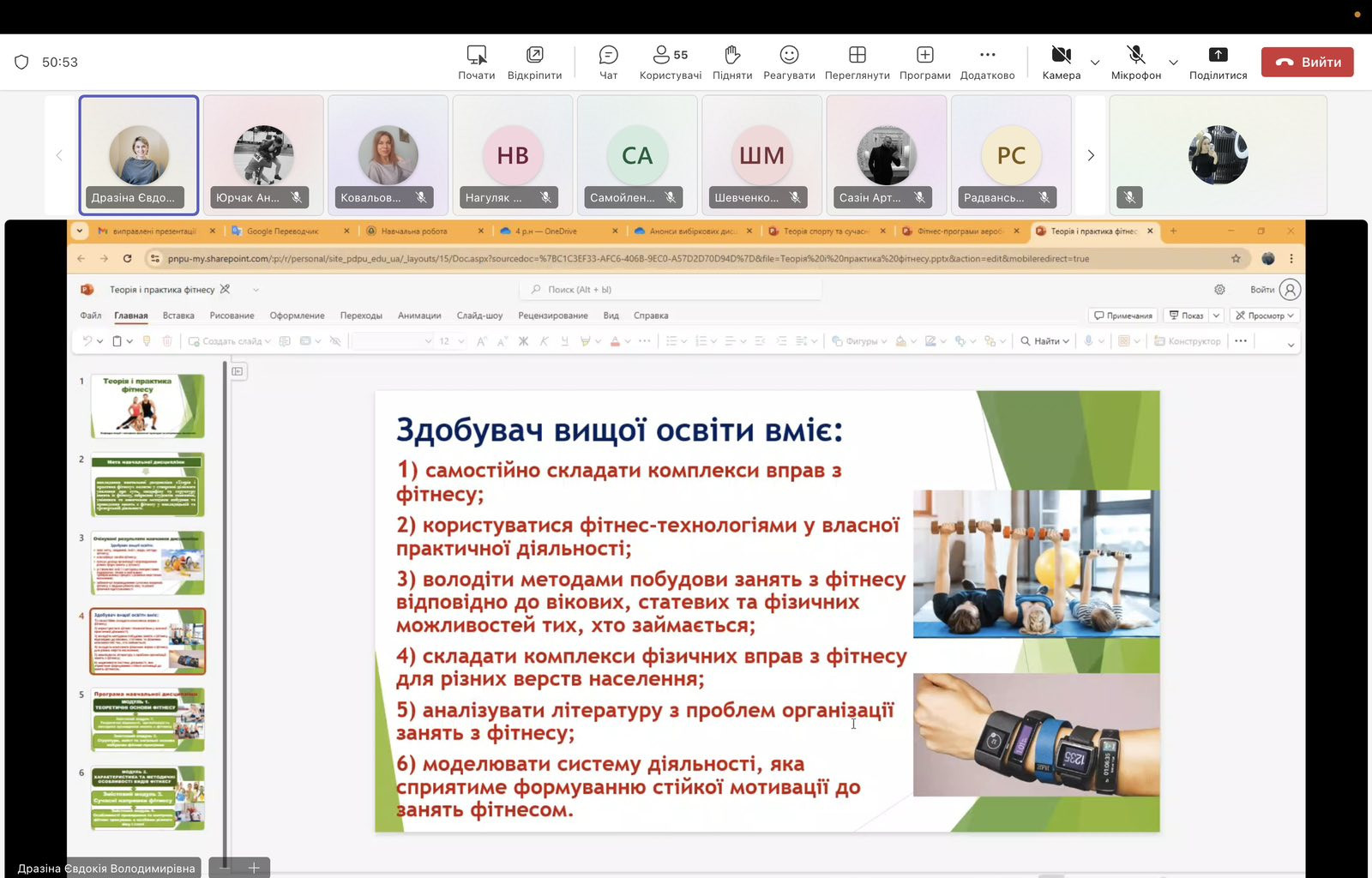Raise your hand with Підняти
Viewport: 1372px width, 878px height.
[x=732, y=63]
